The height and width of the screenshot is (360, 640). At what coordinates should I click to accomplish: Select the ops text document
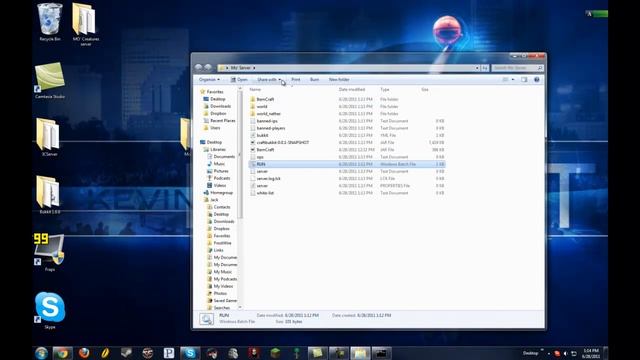point(347,157)
